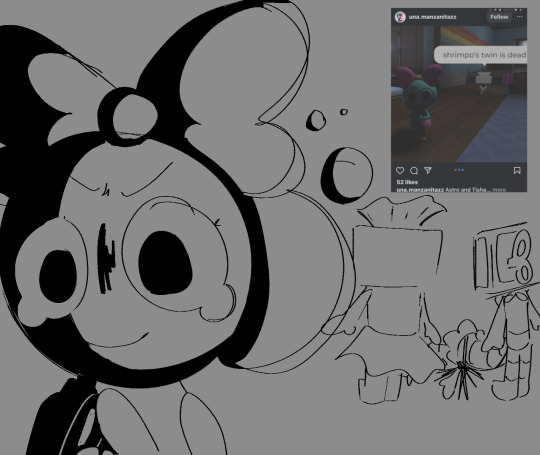Viewport: 540px width, 455px height.
Task: Click 'shrimpo's twin is dead' chat bubble
Action: point(481,55)
